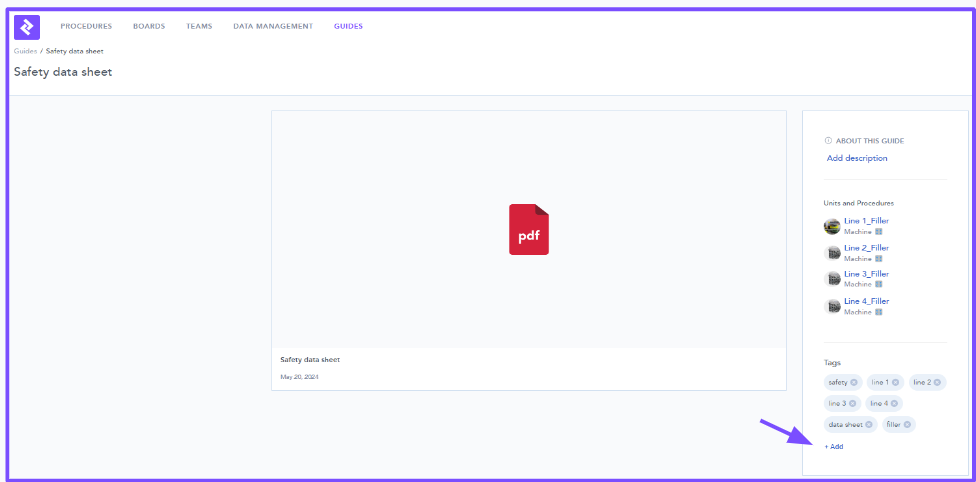Image resolution: width=976 pixels, height=482 pixels.
Task: Click the purple app logo icon
Action: tap(28, 27)
